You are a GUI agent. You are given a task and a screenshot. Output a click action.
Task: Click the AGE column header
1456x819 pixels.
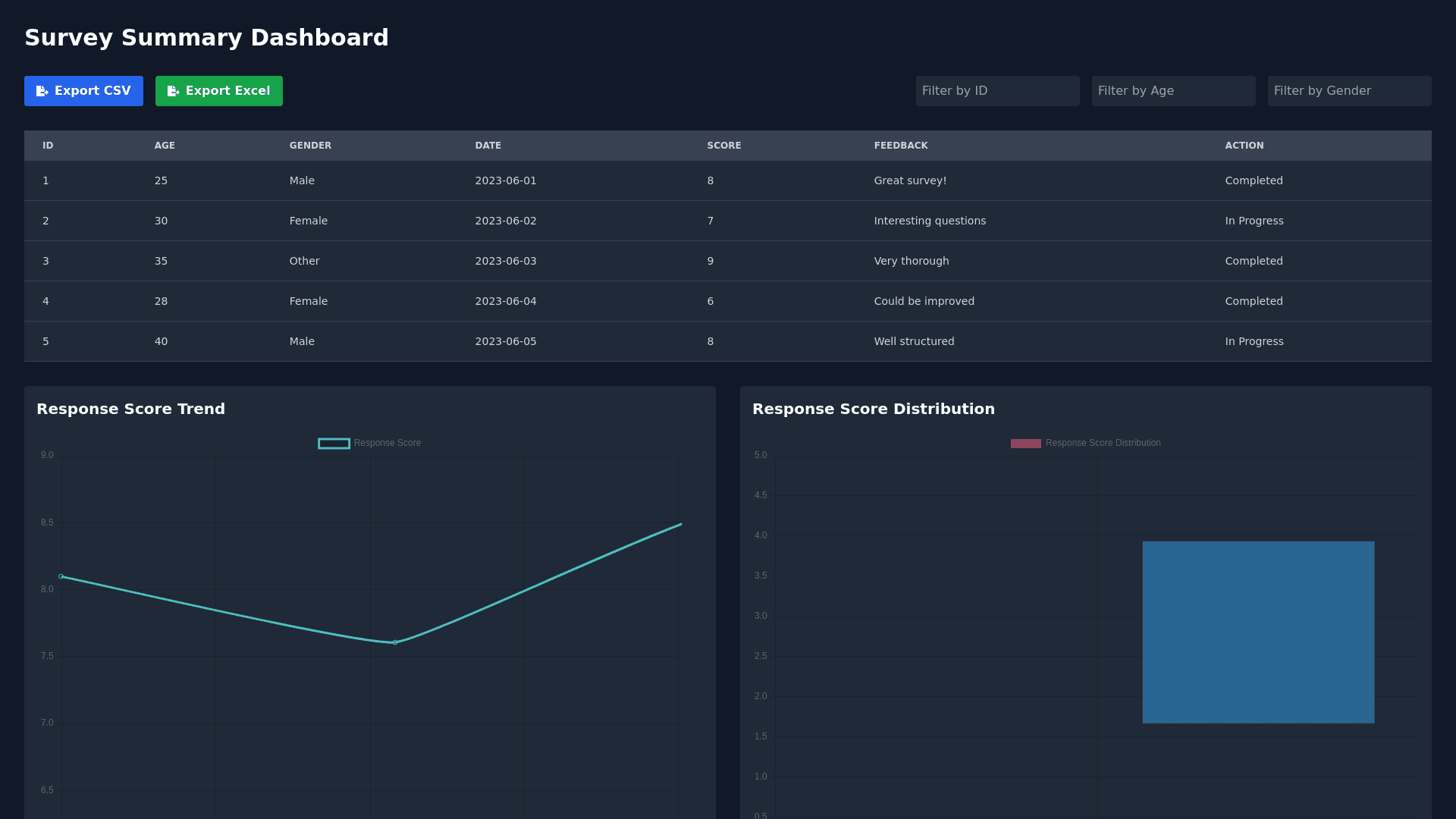[165, 146]
